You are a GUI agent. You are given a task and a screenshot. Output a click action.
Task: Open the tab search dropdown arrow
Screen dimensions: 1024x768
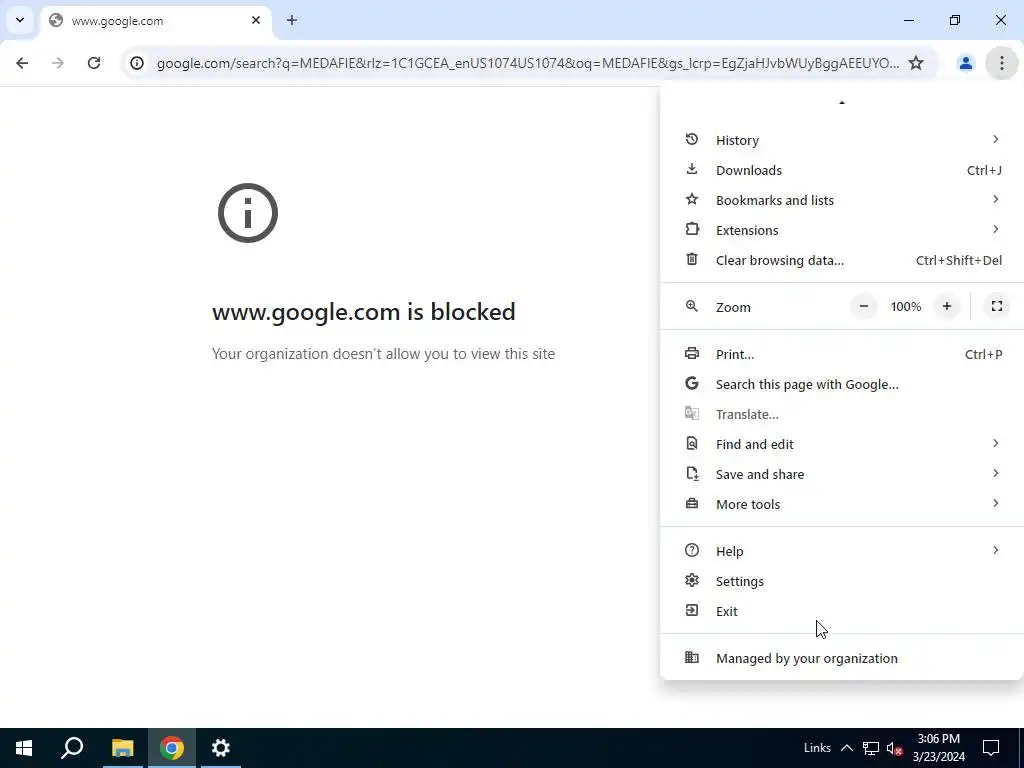tap(20, 20)
